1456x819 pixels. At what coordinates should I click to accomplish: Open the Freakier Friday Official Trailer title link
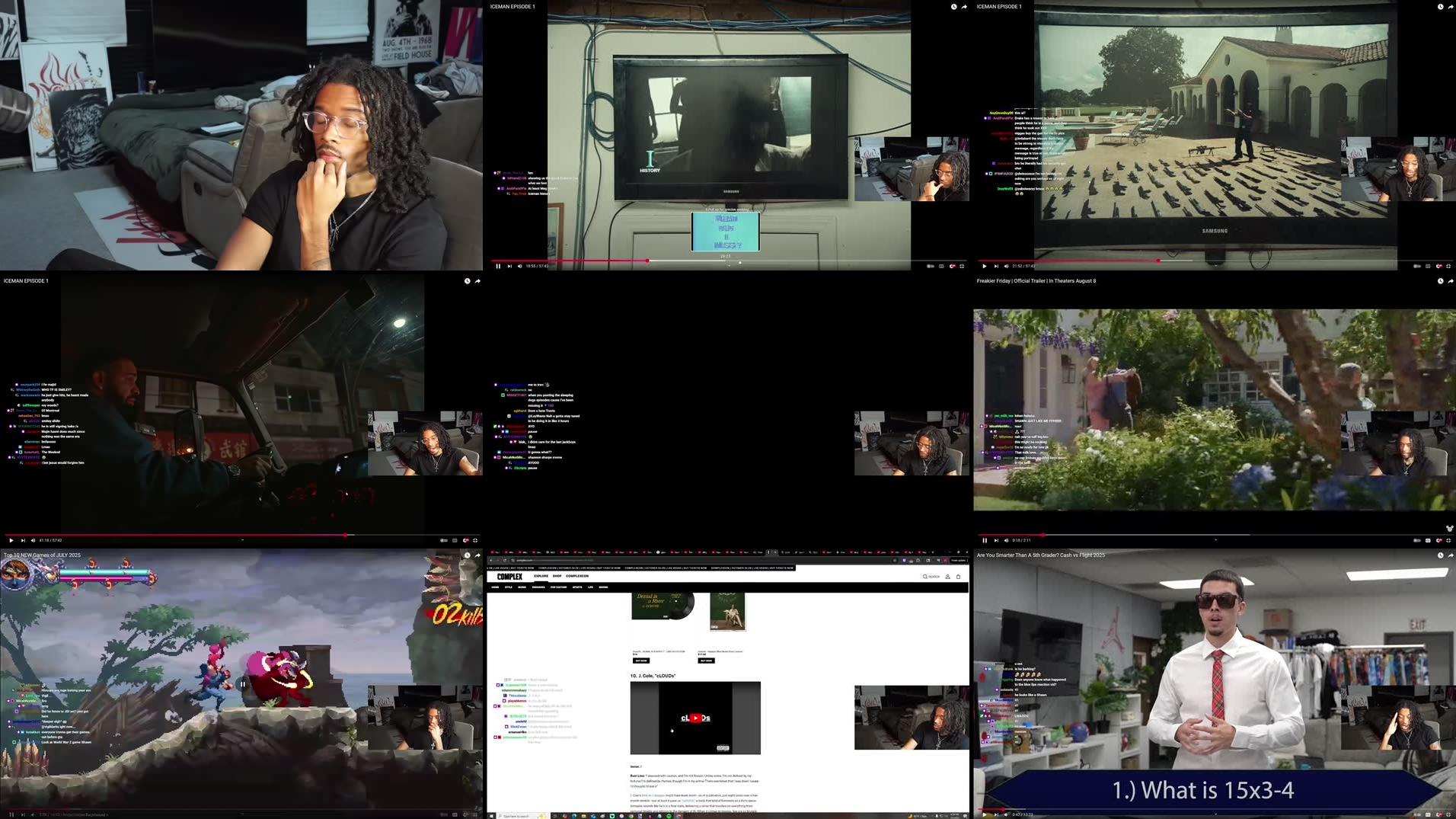click(1036, 281)
